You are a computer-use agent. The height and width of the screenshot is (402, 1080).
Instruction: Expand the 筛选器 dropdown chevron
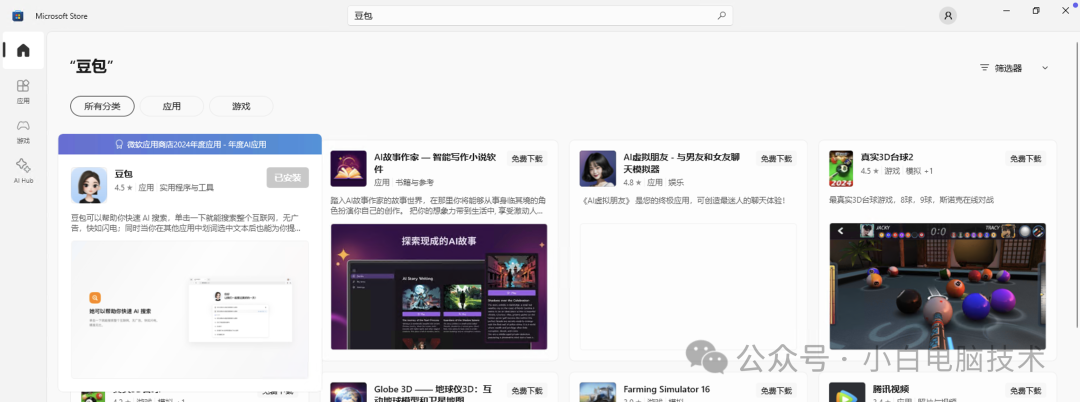tap(1045, 67)
